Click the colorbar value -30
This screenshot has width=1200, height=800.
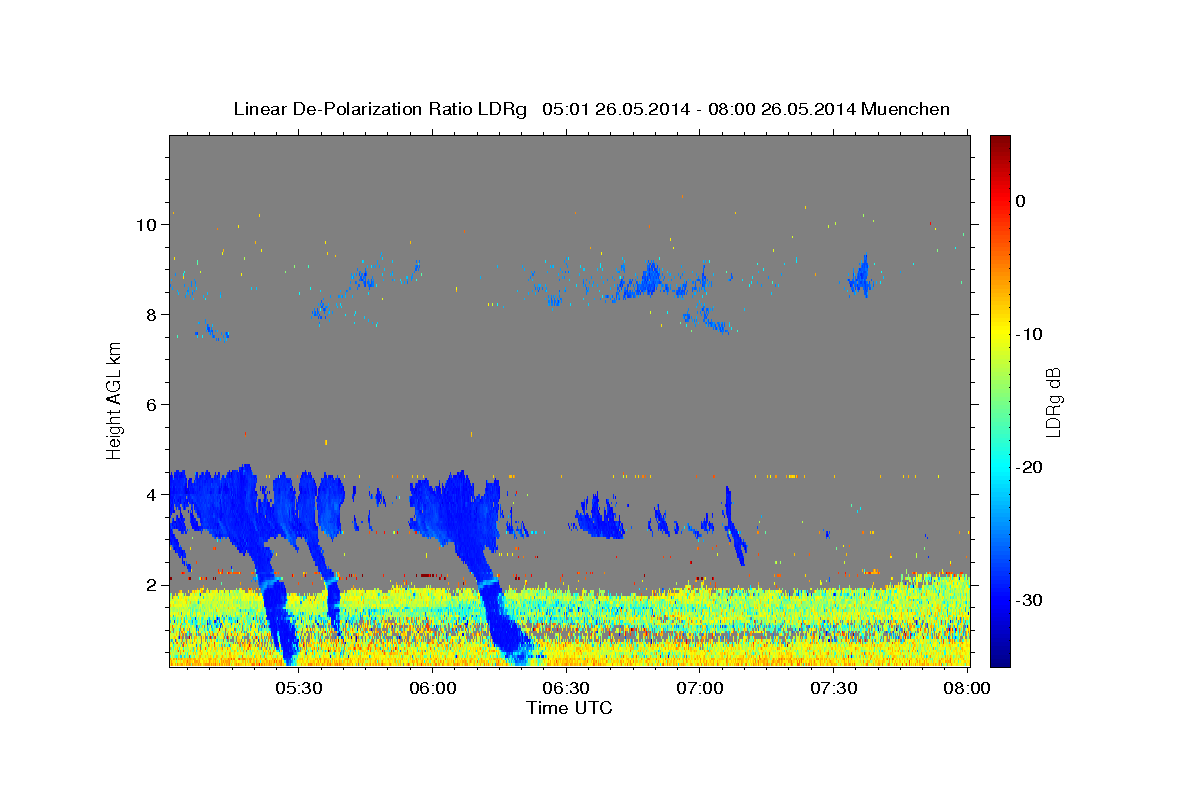1029,600
